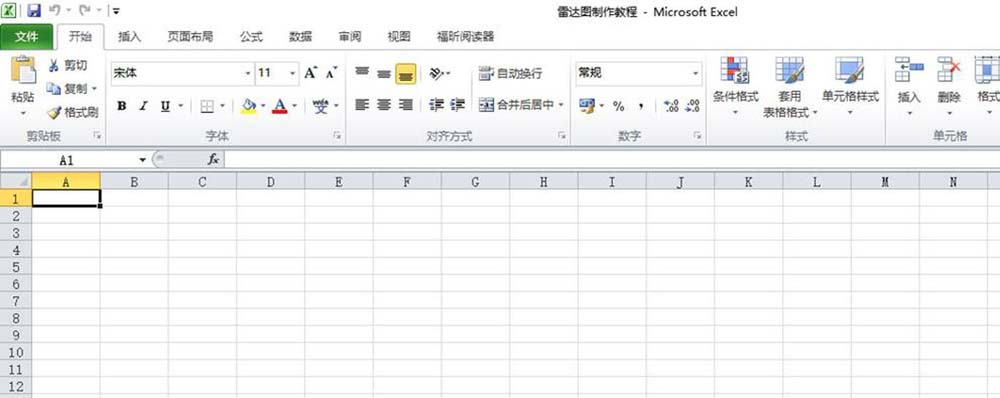Click the Save icon in Quick Access
Viewport: 1000px width, 398px height.
pos(33,10)
